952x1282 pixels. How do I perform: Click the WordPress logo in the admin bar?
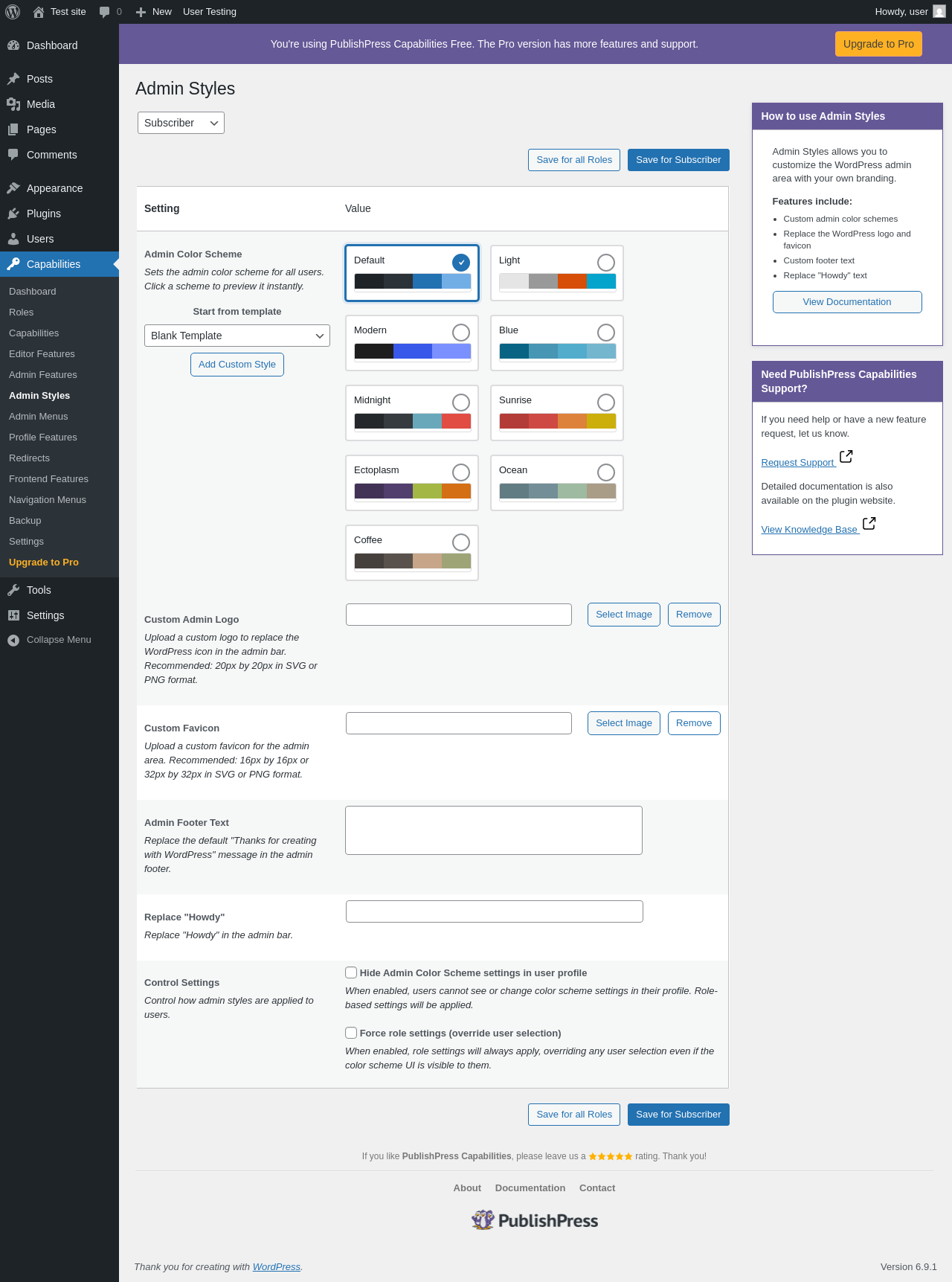(13, 12)
